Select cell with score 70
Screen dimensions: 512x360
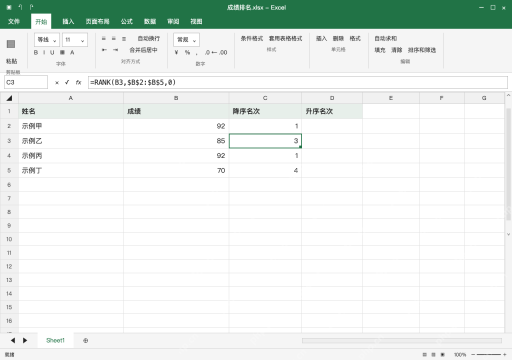(176, 170)
